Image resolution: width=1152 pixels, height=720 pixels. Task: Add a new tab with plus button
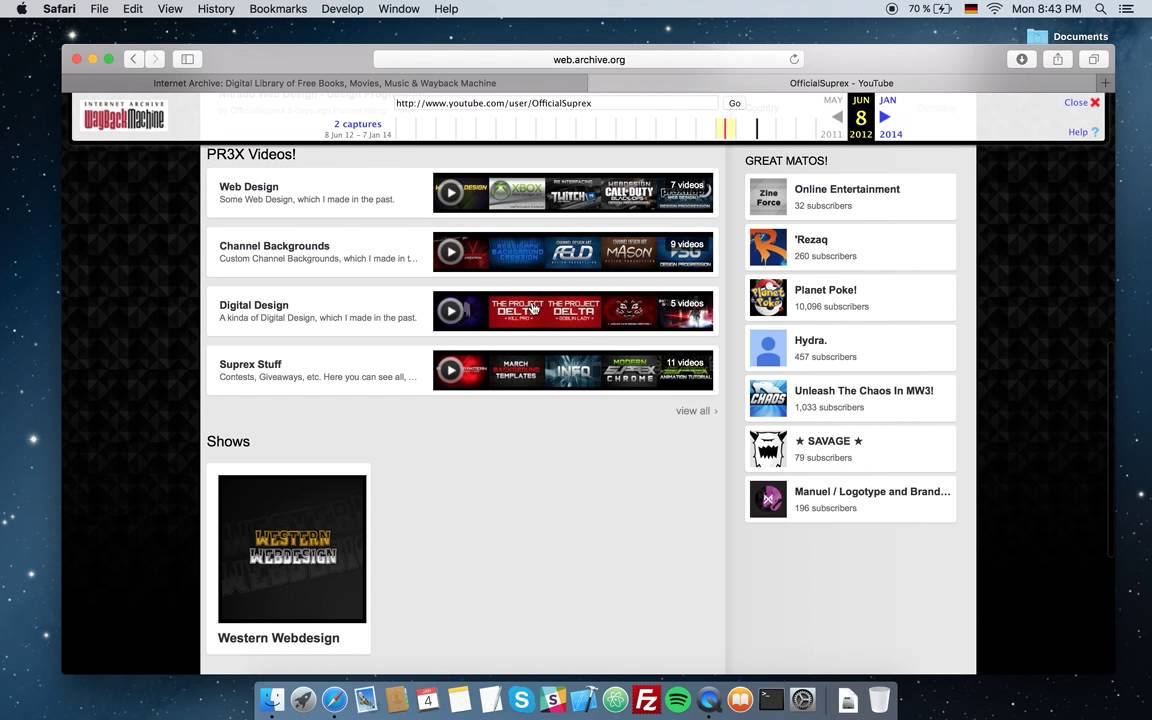point(1105,82)
